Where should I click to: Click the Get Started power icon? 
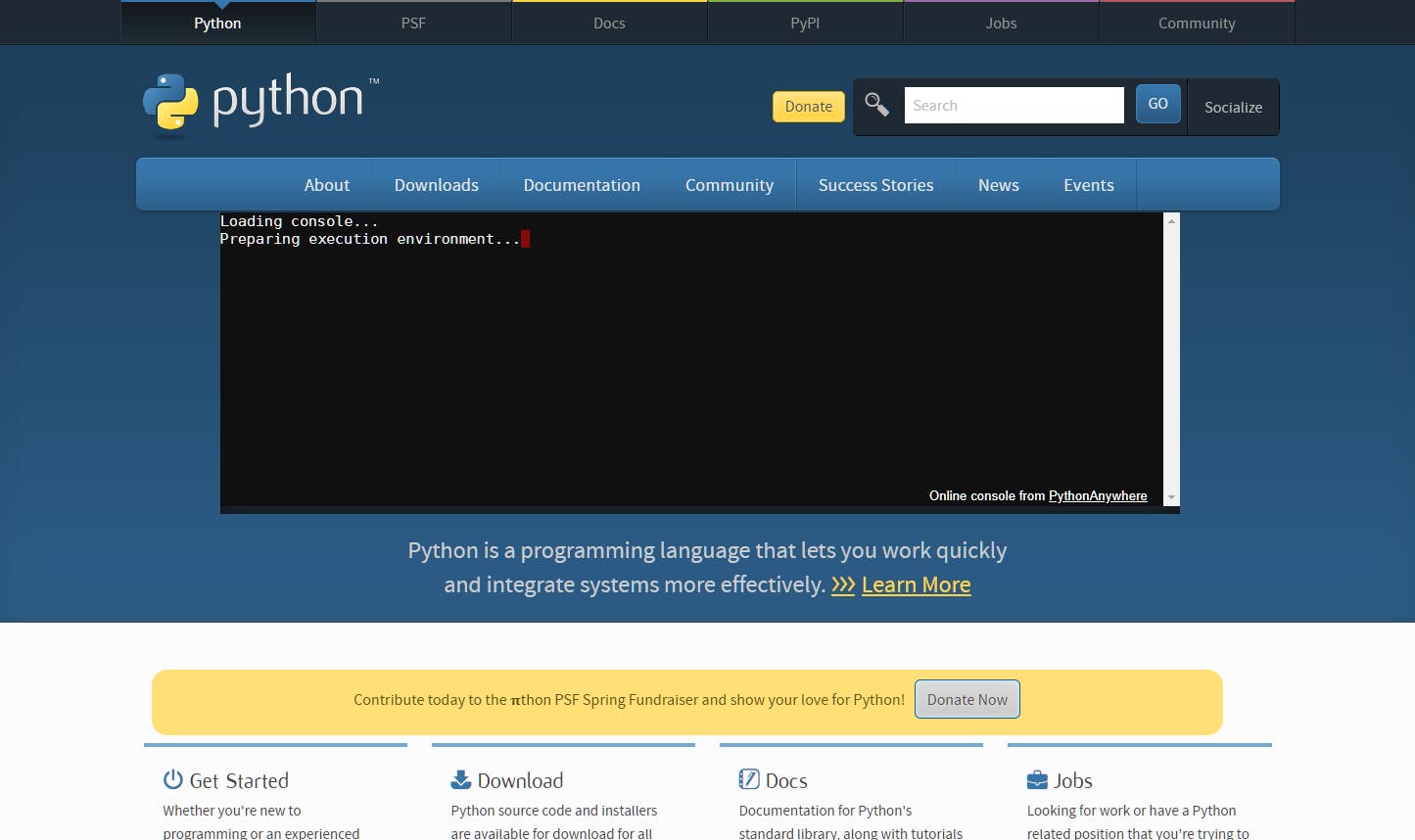click(x=173, y=779)
